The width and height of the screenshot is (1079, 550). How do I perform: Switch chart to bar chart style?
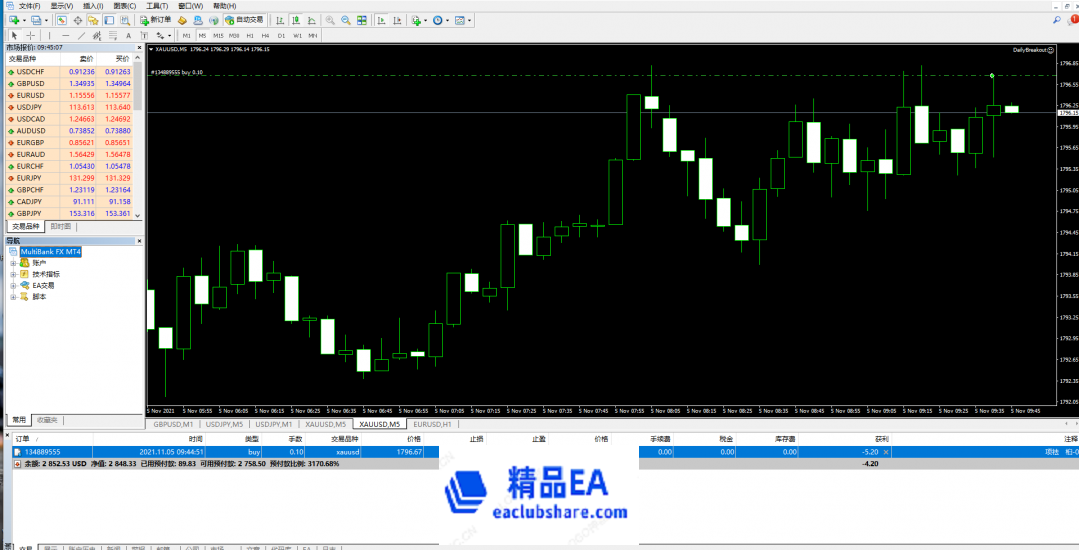279,20
